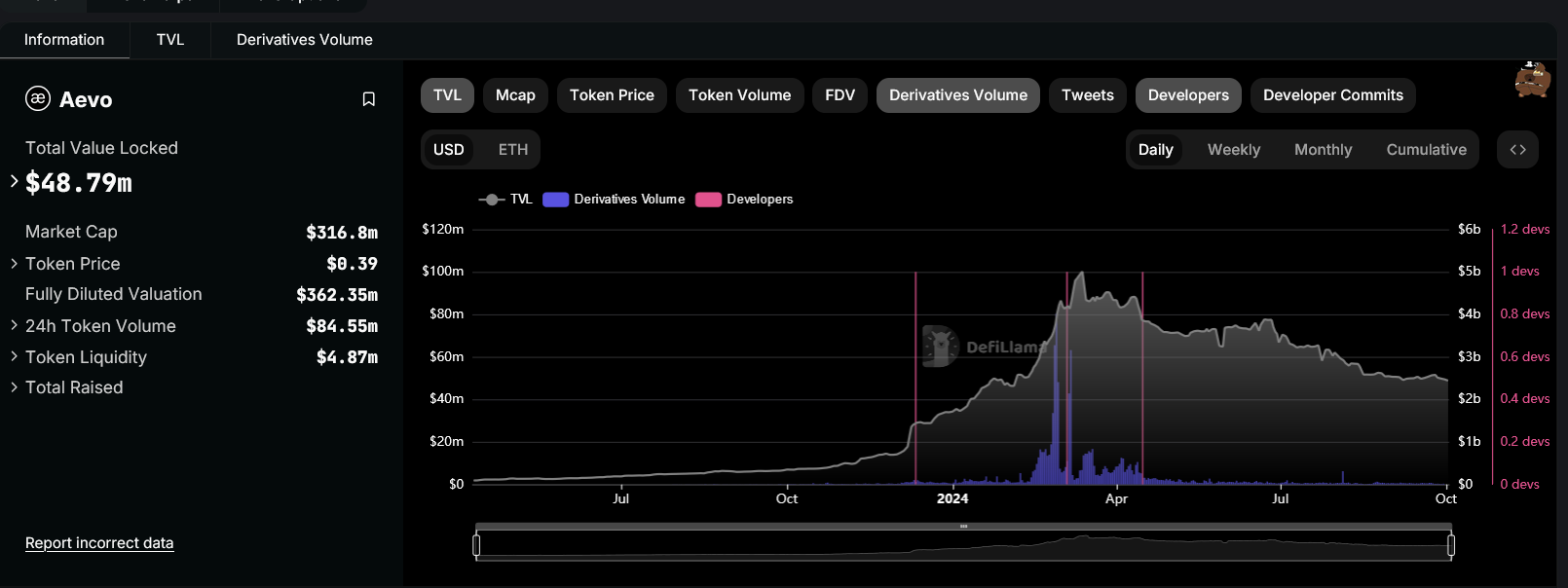Image resolution: width=1568 pixels, height=588 pixels.
Task: Expand the Total Raised row
Action: [15, 386]
